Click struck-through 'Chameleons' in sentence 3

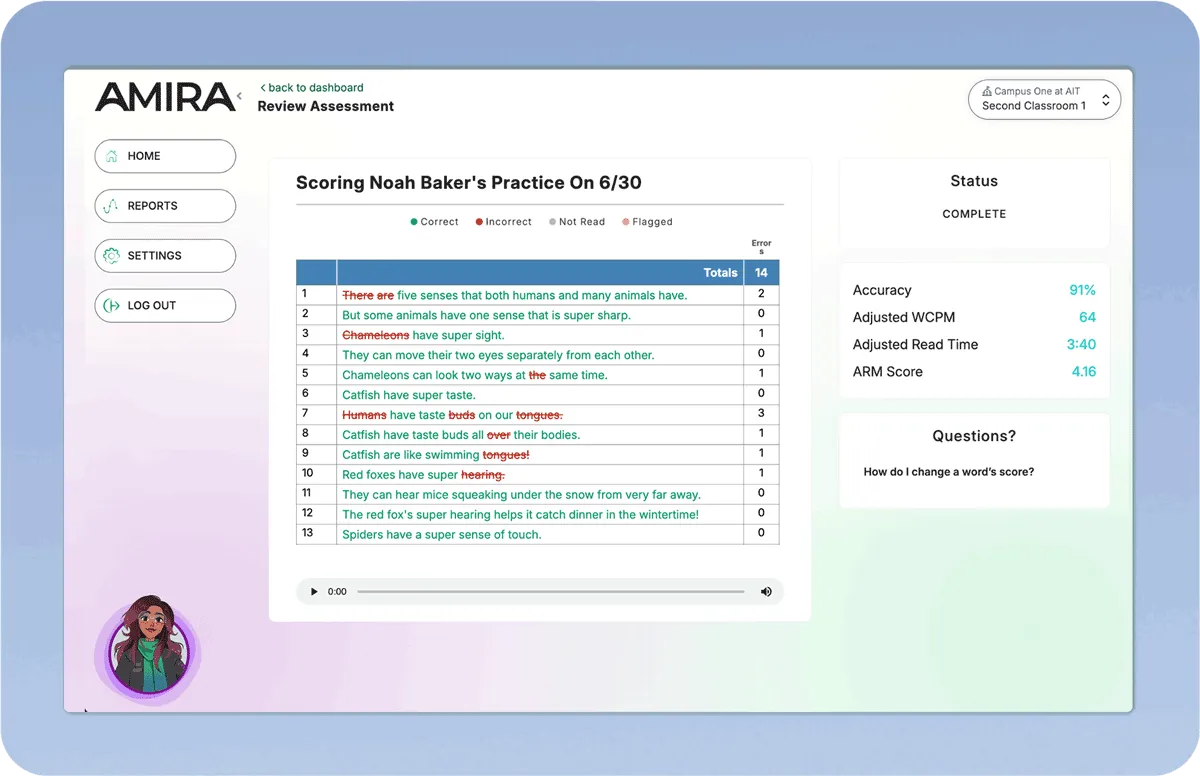pos(376,335)
